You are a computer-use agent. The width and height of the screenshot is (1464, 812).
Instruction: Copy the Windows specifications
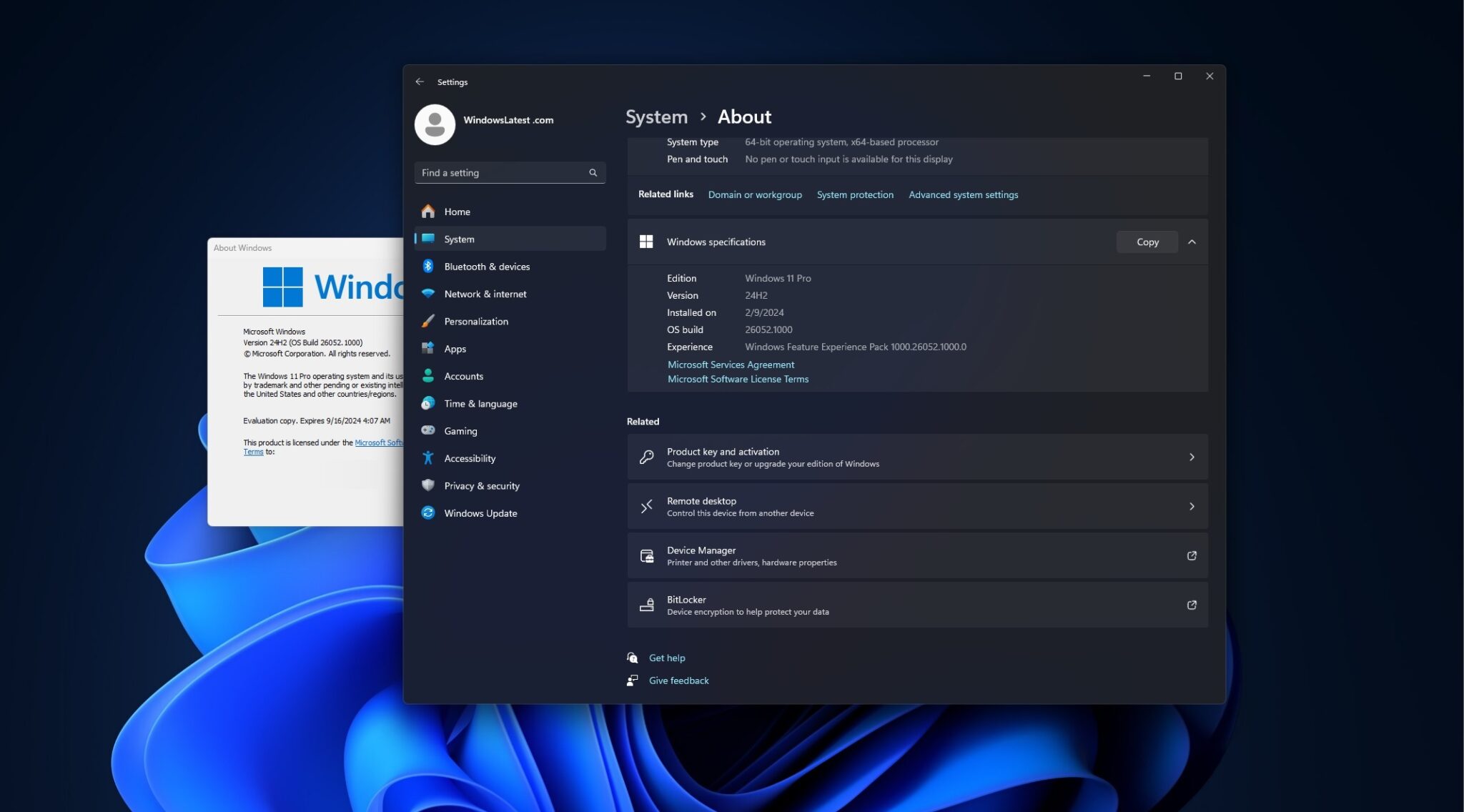[1147, 242]
